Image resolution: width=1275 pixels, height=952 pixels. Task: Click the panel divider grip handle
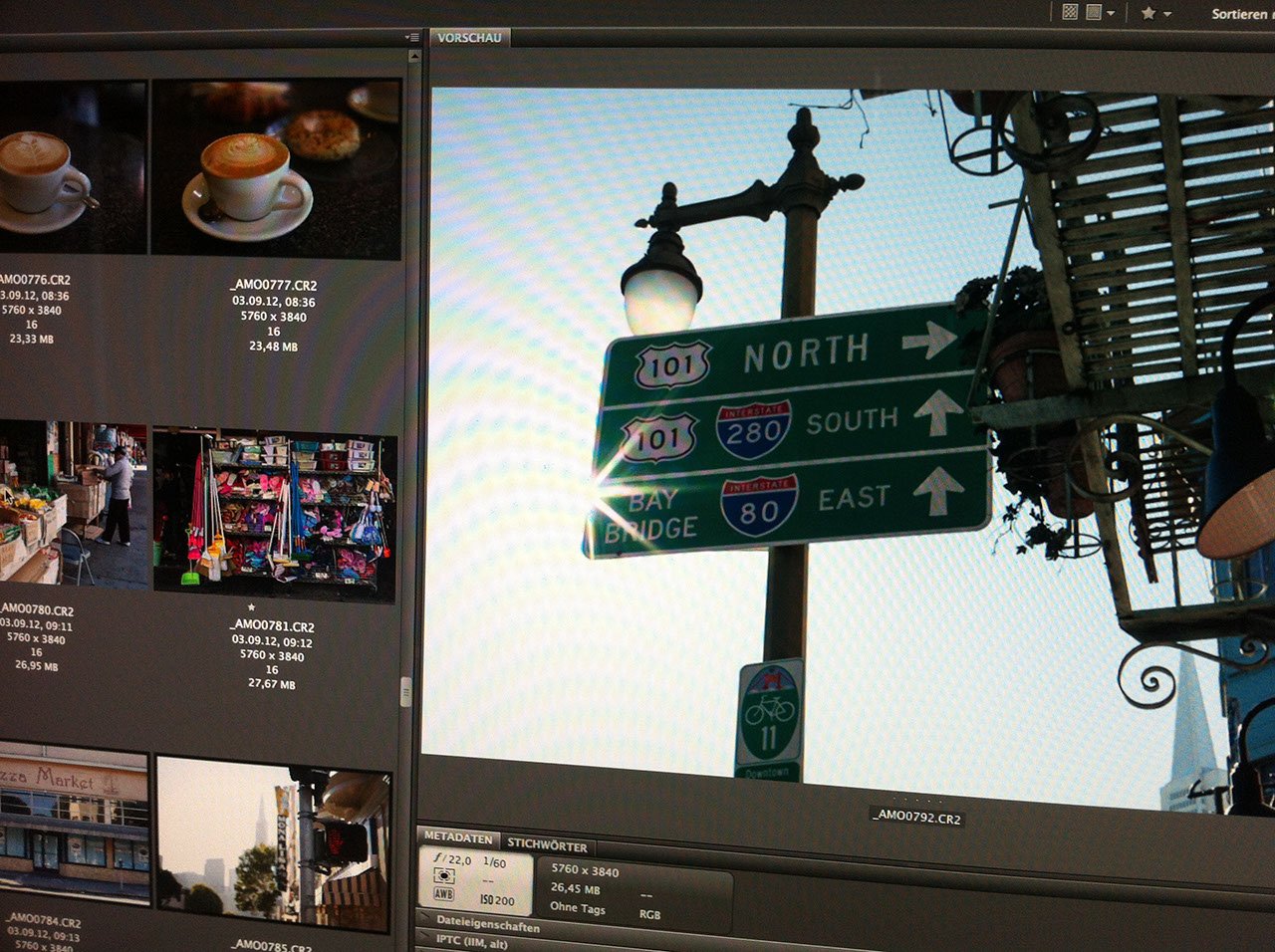click(405, 691)
